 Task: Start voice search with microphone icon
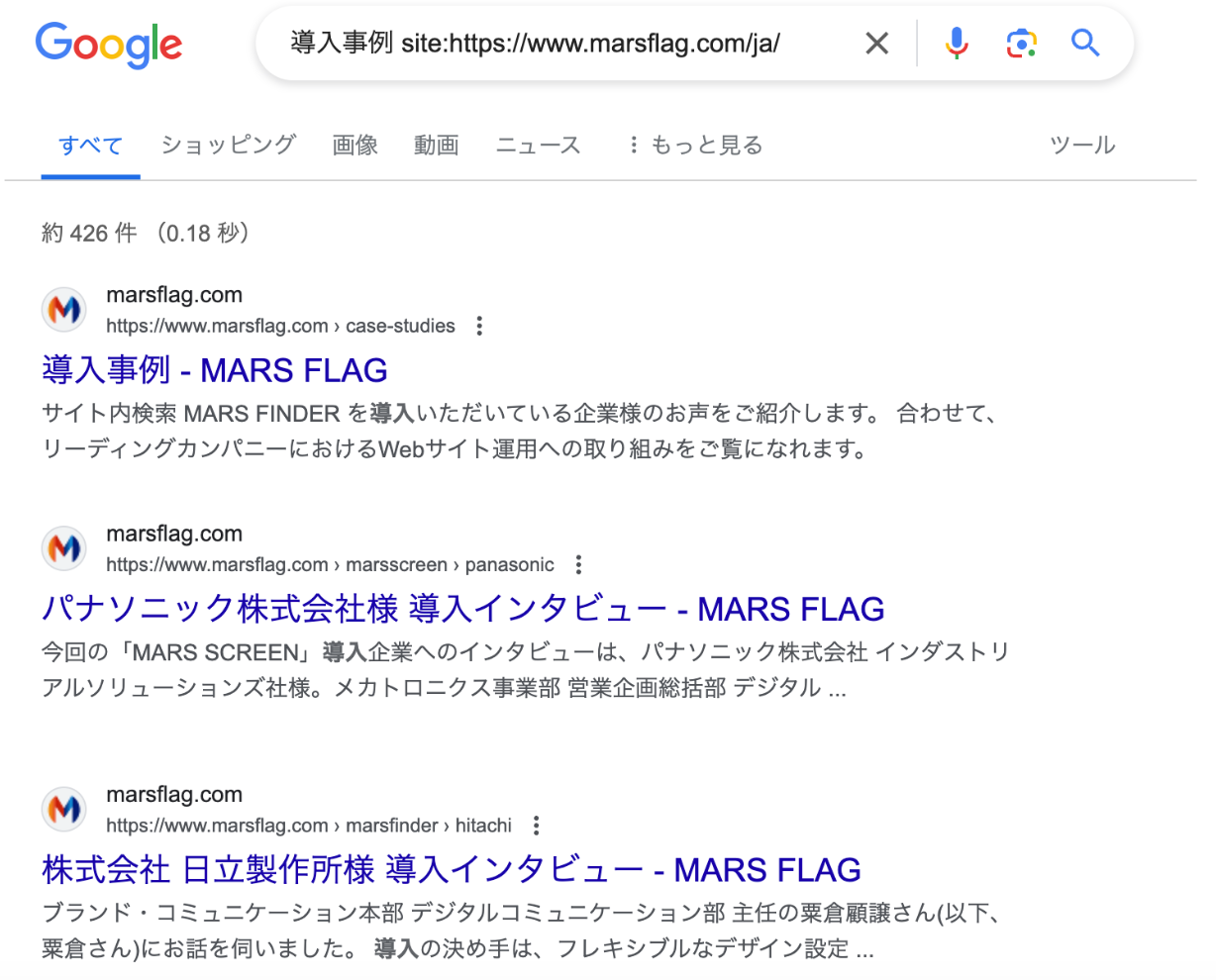coord(956,44)
